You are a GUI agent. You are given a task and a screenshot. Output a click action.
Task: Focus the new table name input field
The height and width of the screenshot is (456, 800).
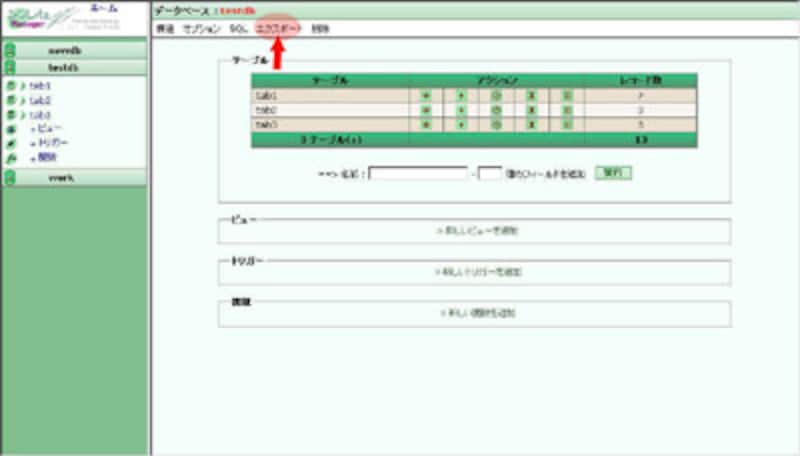(418, 173)
